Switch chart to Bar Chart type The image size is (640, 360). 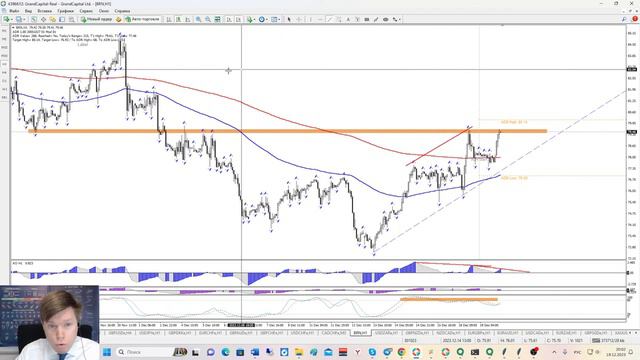pos(169,19)
